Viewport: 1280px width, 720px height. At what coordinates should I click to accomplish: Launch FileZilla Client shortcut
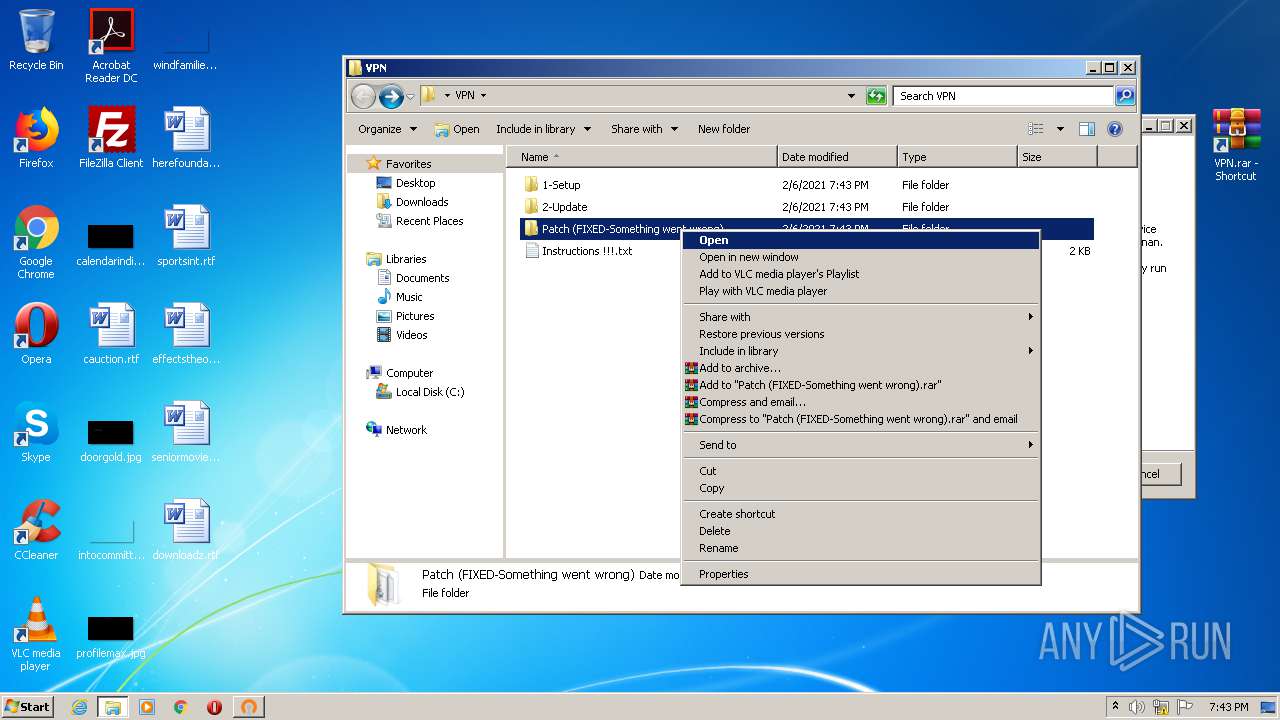point(111,138)
